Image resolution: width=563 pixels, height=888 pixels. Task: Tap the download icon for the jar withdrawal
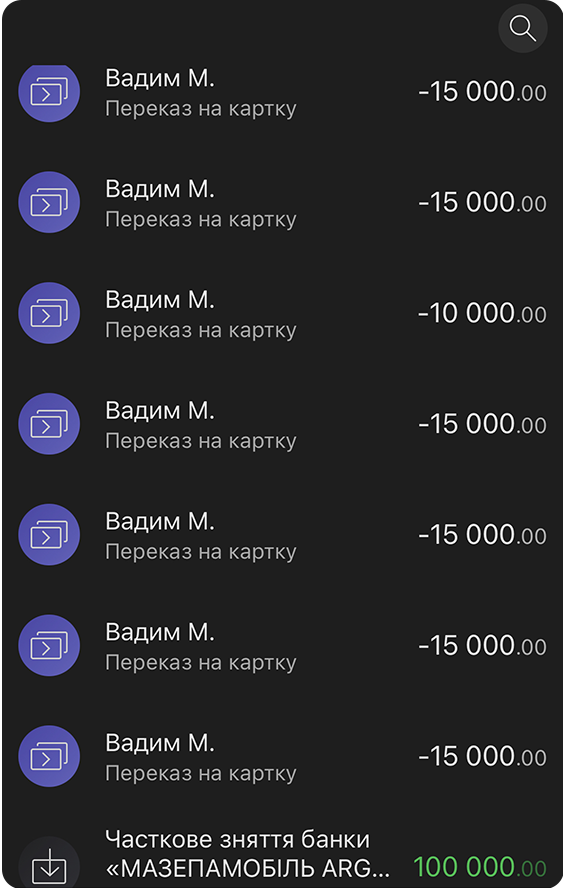(x=49, y=865)
